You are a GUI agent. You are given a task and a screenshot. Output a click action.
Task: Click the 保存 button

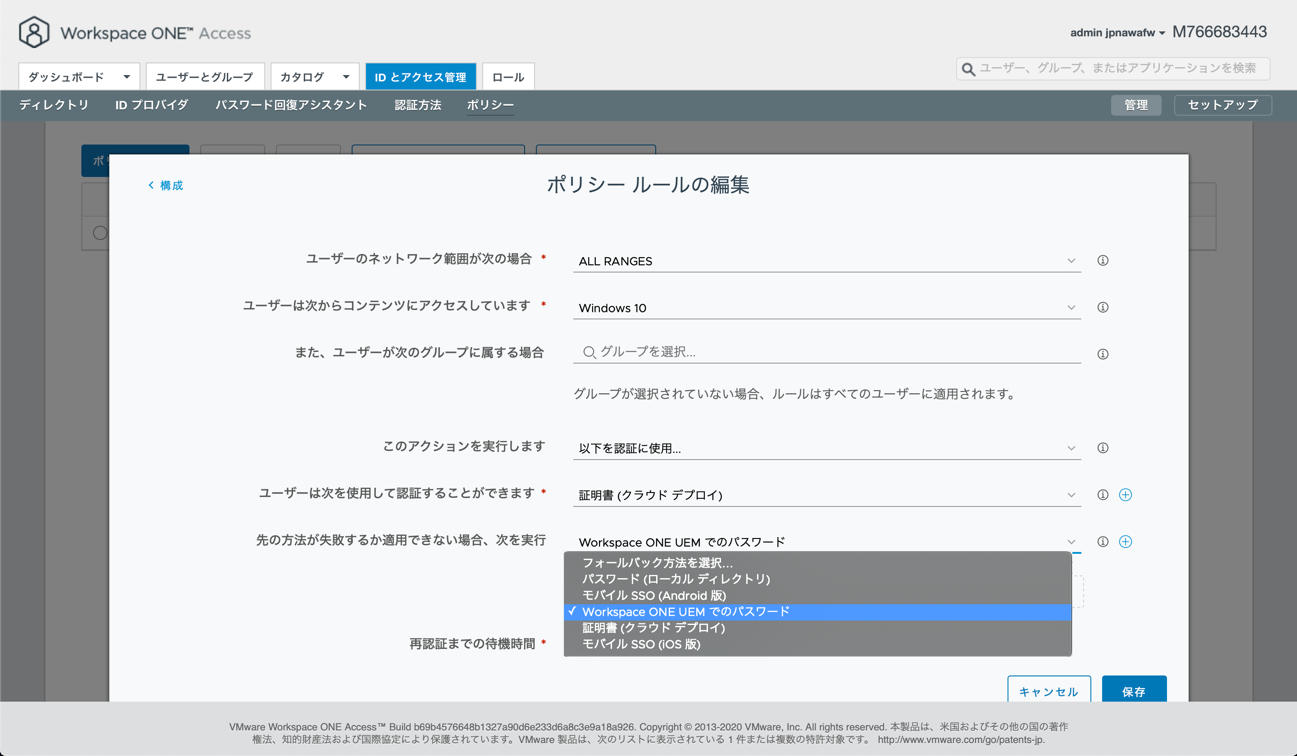point(1134,690)
